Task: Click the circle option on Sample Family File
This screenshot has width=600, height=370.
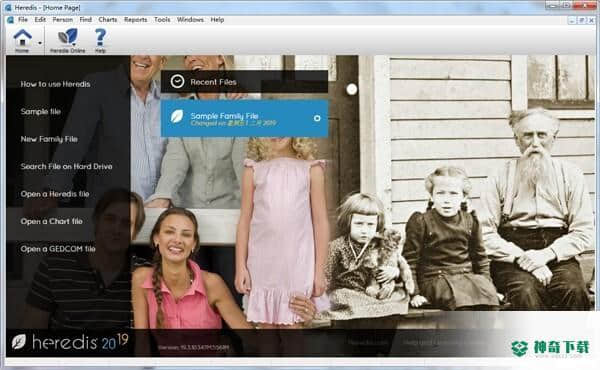Action: point(317,118)
